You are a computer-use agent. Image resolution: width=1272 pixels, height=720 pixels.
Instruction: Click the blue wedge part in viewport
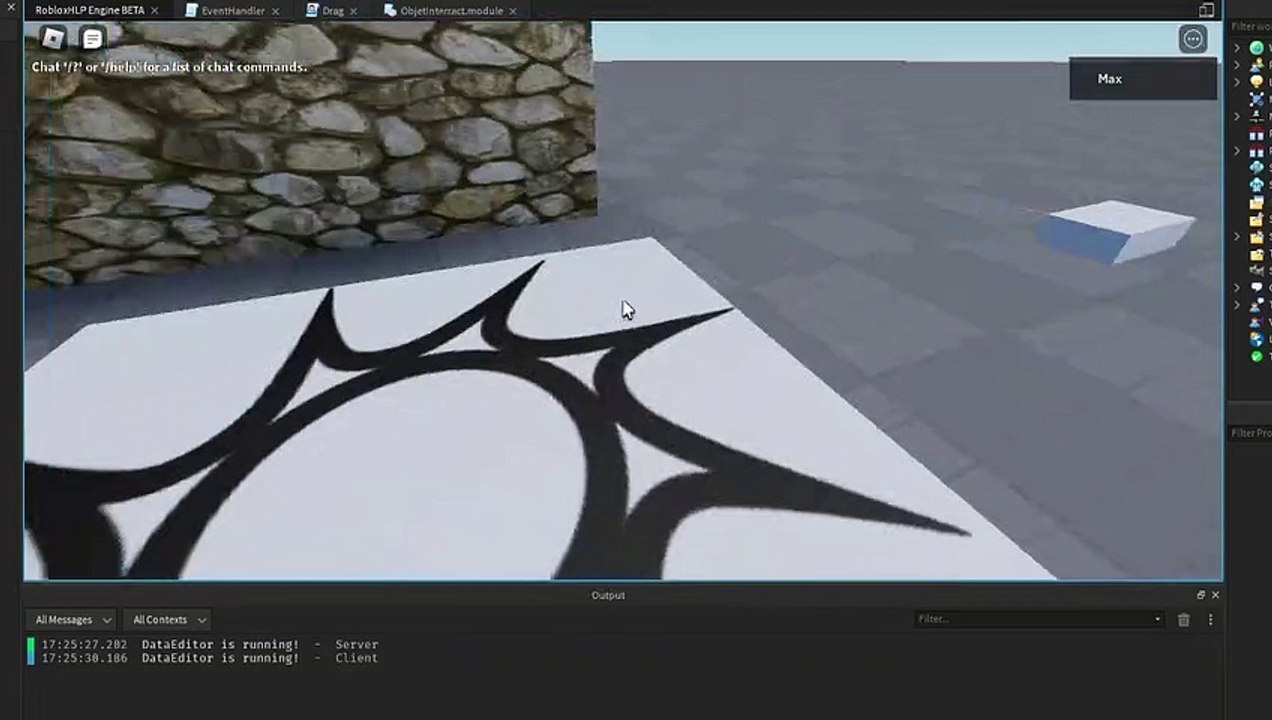[1115, 232]
